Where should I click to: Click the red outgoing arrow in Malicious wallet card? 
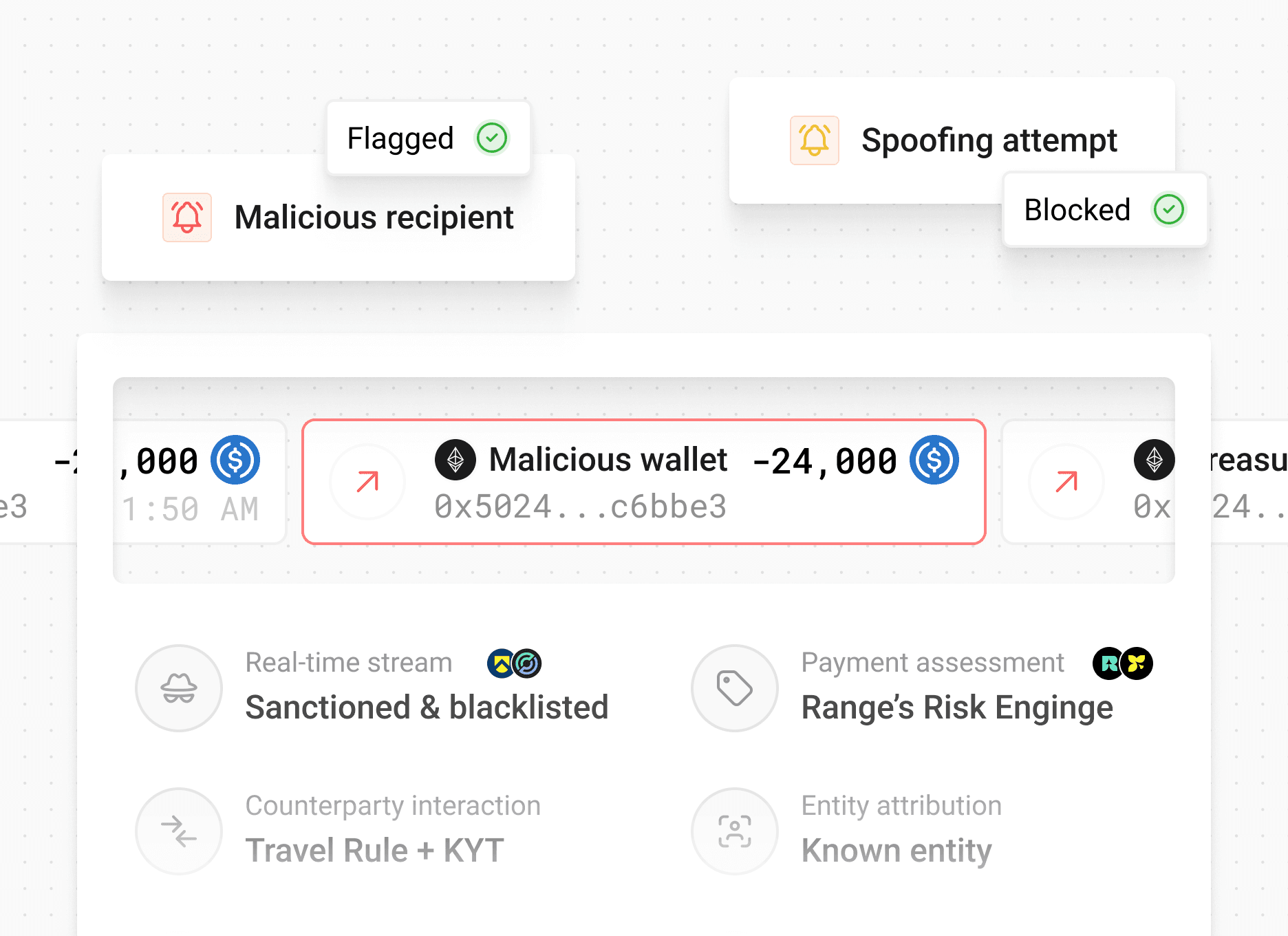(367, 482)
